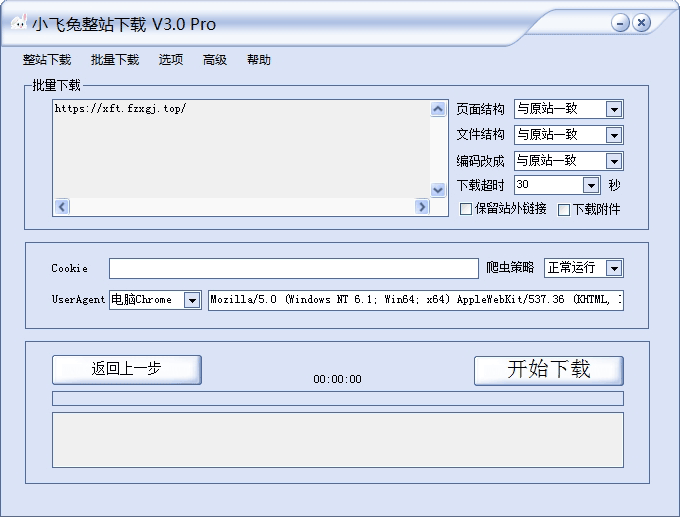This screenshot has height=517, width=680.
Task: Open the 整站下载 menu
Action: click(47, 60)
